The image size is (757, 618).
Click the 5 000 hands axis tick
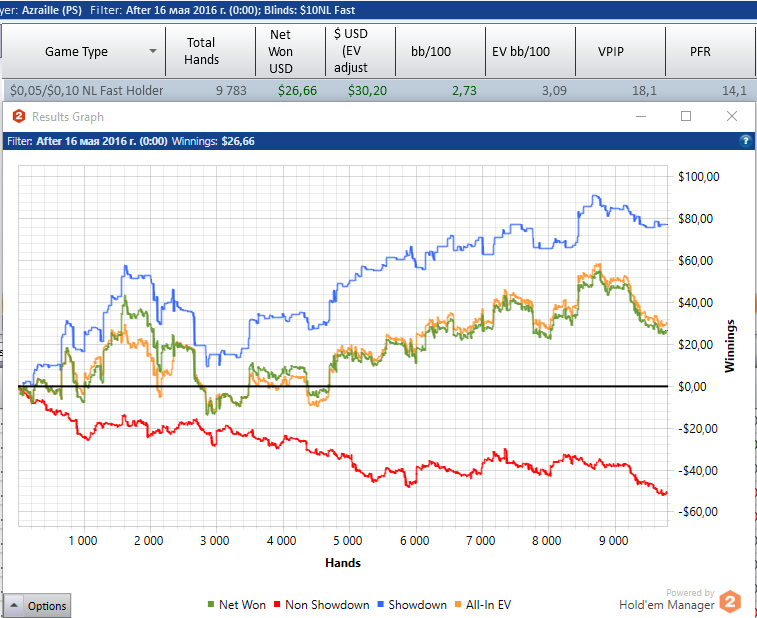(348, 541)
